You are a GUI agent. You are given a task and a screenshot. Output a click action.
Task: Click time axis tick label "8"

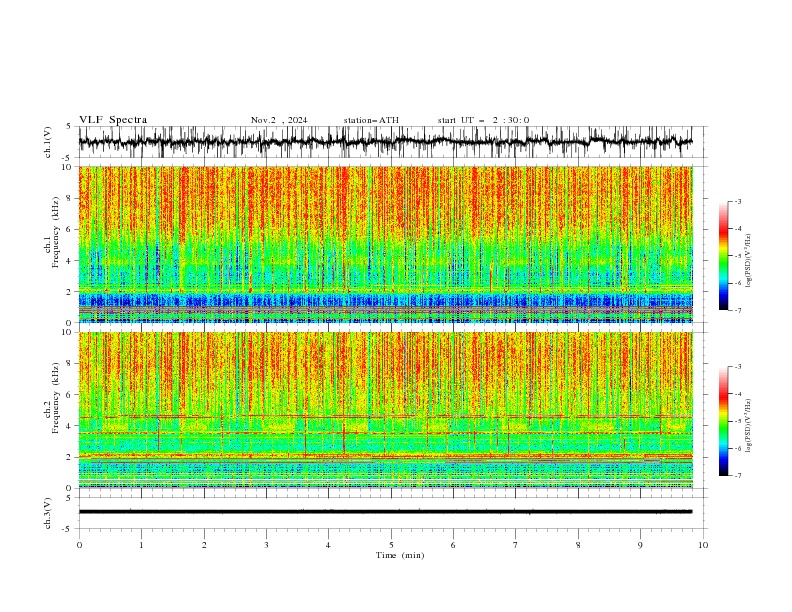(x=578, y=545)
